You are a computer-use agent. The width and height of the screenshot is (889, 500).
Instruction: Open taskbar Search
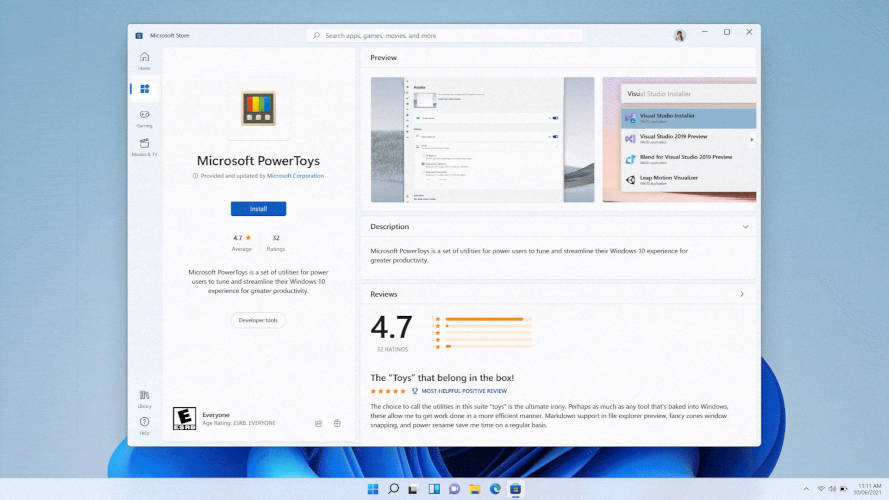coord(393,489)
